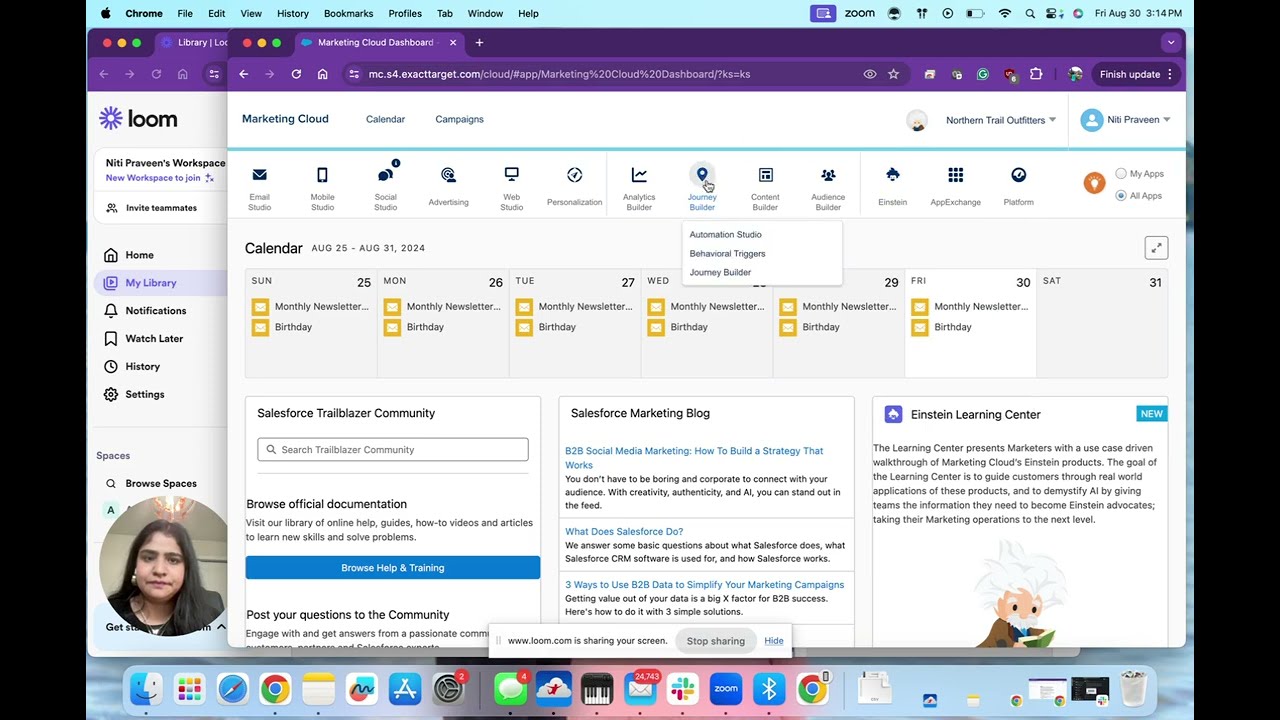Select the All Apps radio button
1280x720 pixels.
1121,196
